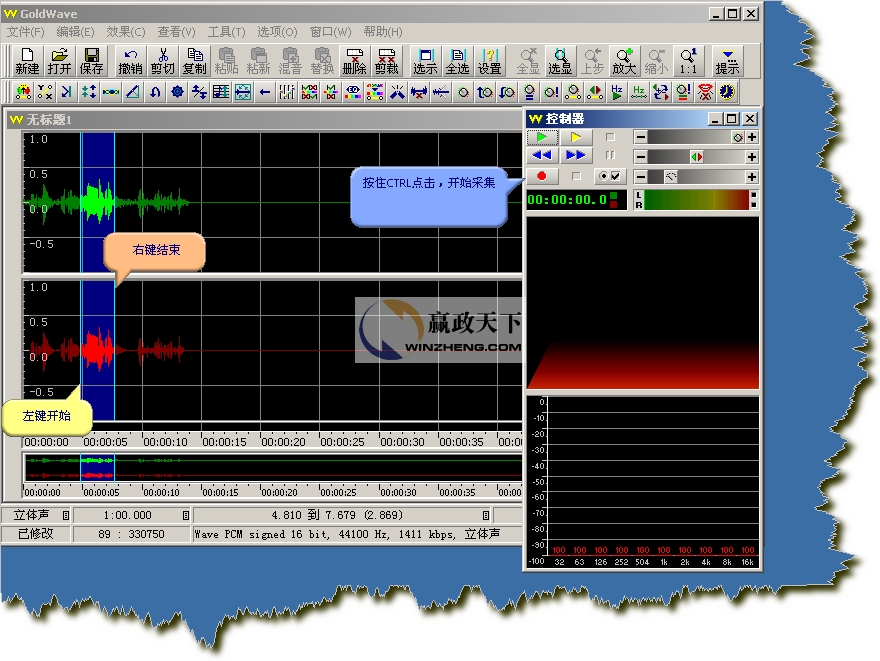Trim audio with the 剪裁 icon
The width and height of the screenshot is (880, 661).
(386, 61)
